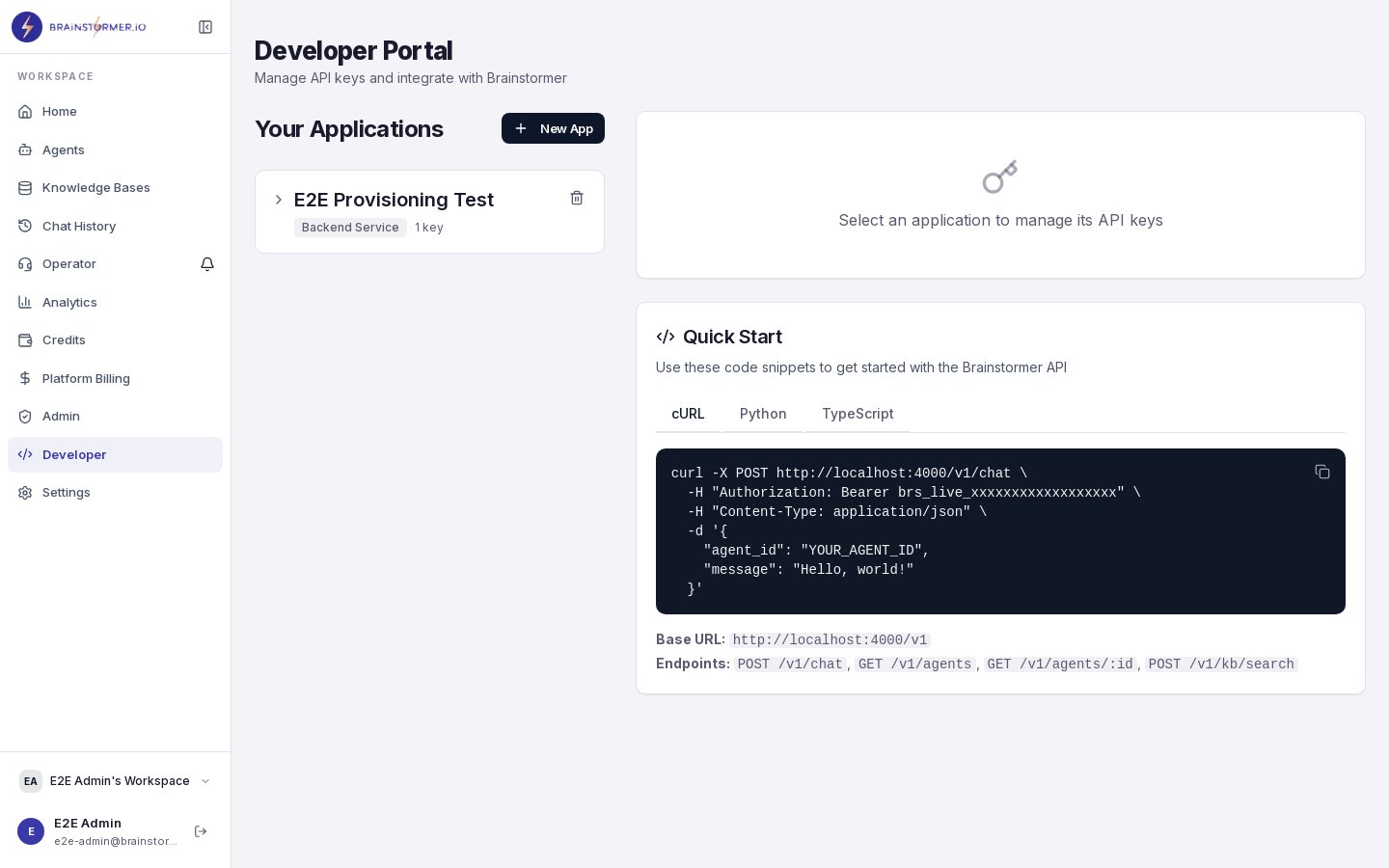Open Operator notifications bell
This screenshot has height=868, width=1389.
(x=207, y=264)
